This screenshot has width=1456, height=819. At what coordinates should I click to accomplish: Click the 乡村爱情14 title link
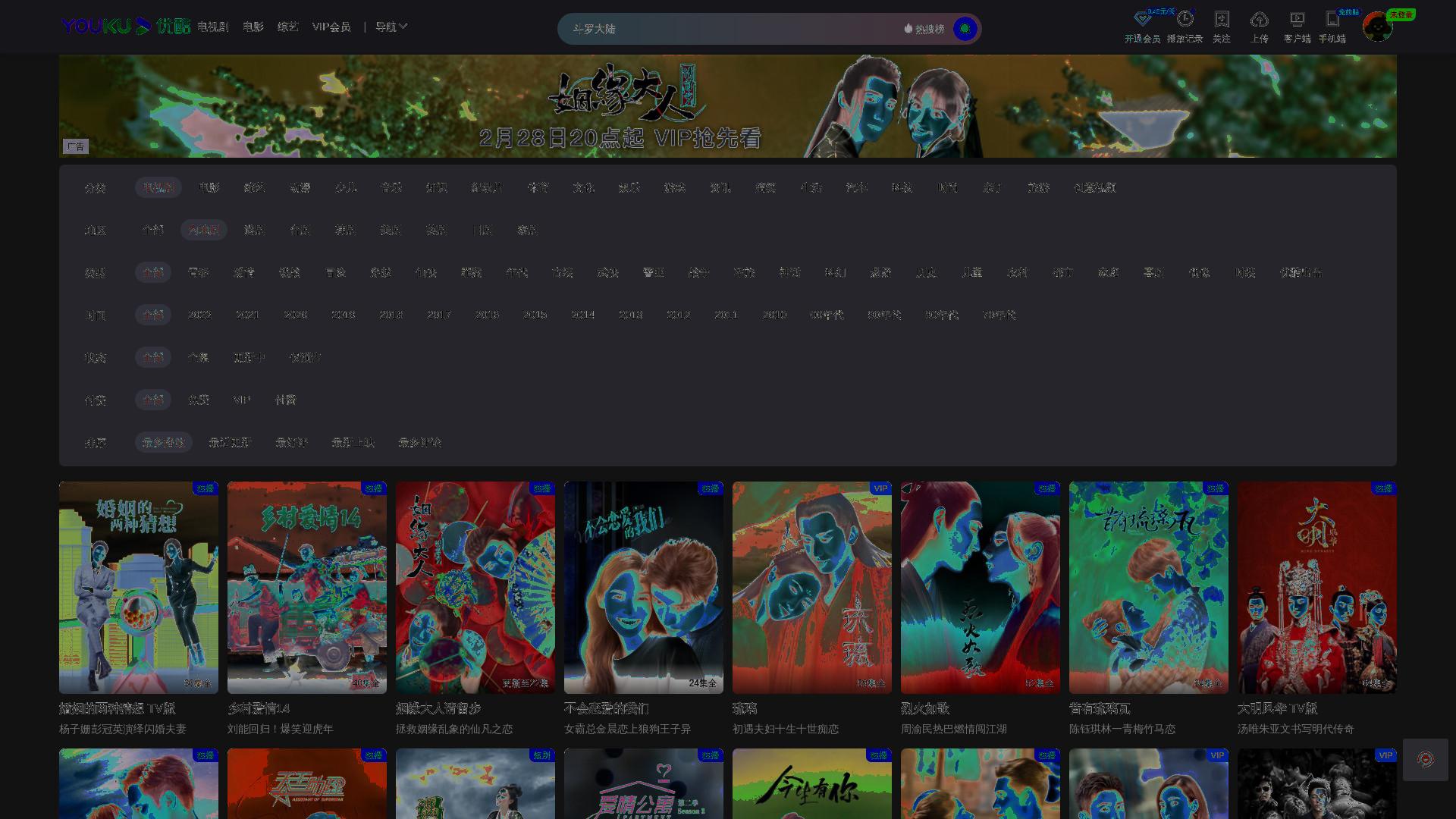click(259, 708)
